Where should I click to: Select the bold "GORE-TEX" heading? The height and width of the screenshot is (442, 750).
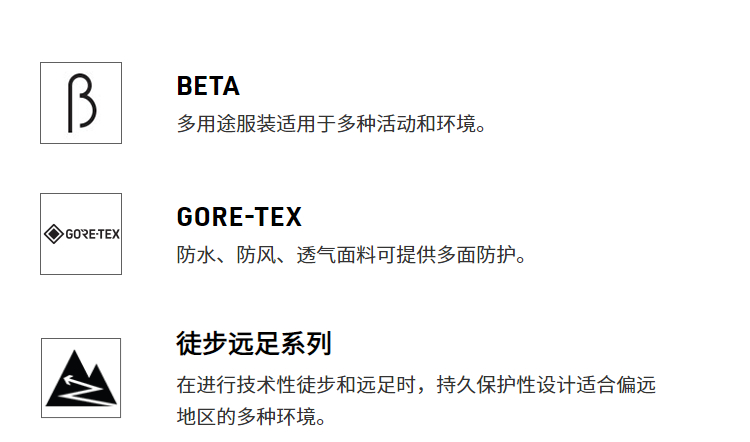click(239, 217)
